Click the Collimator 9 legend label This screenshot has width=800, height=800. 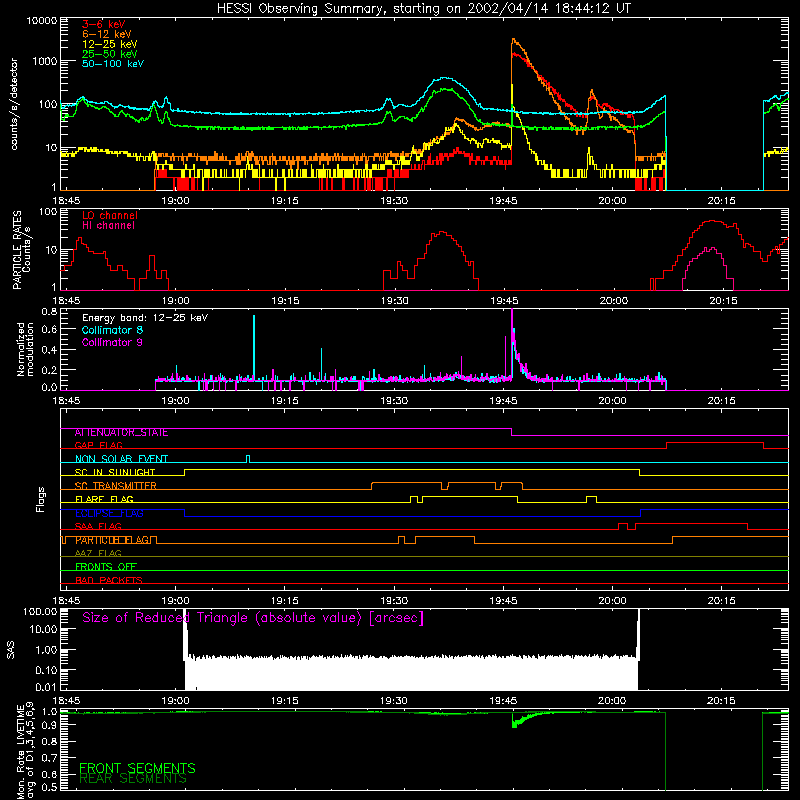click(x=112, y=342)
